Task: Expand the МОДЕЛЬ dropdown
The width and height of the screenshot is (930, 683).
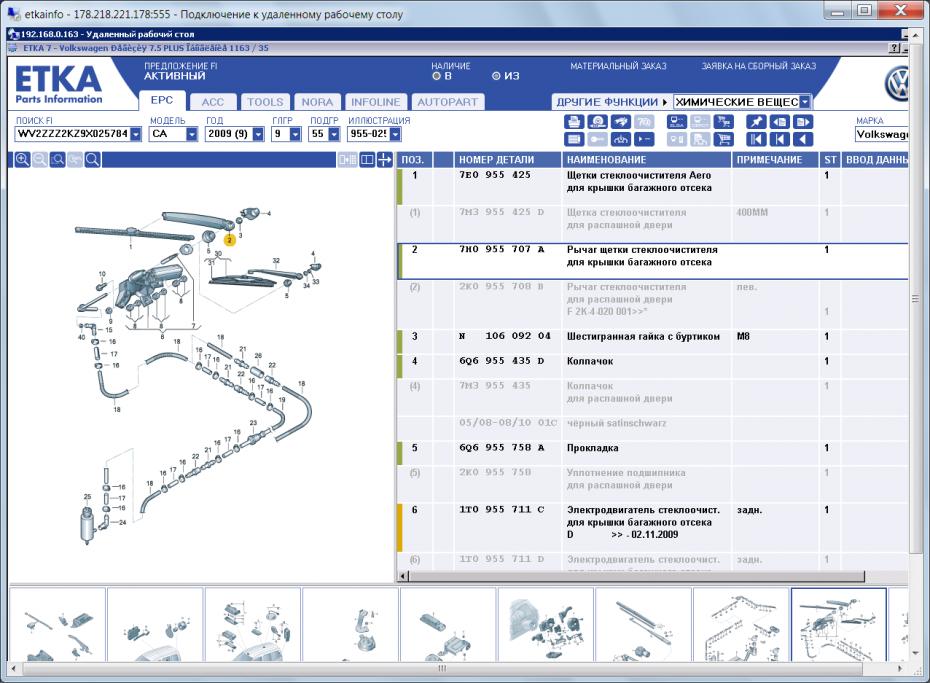Action: [x=192, y=134]
